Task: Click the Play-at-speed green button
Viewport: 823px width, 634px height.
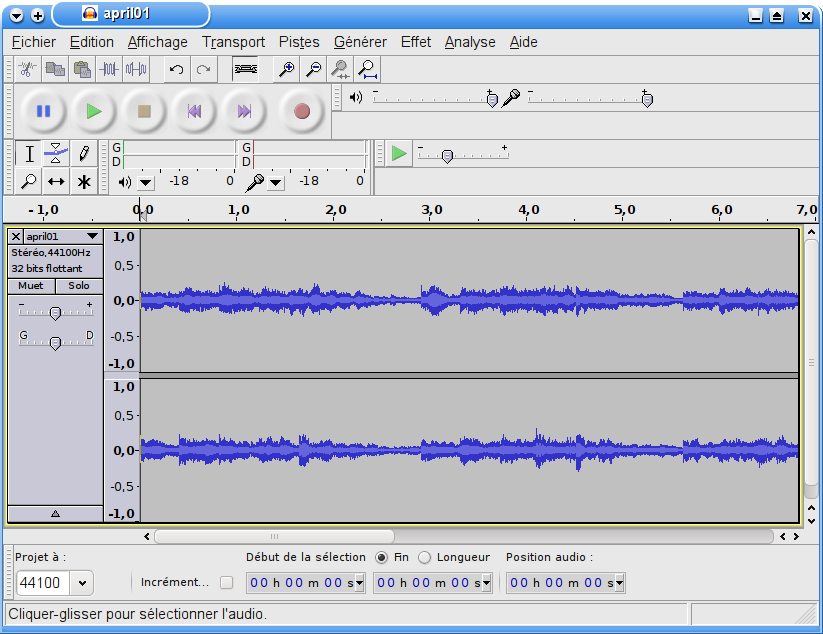Action: coord(399,154)
